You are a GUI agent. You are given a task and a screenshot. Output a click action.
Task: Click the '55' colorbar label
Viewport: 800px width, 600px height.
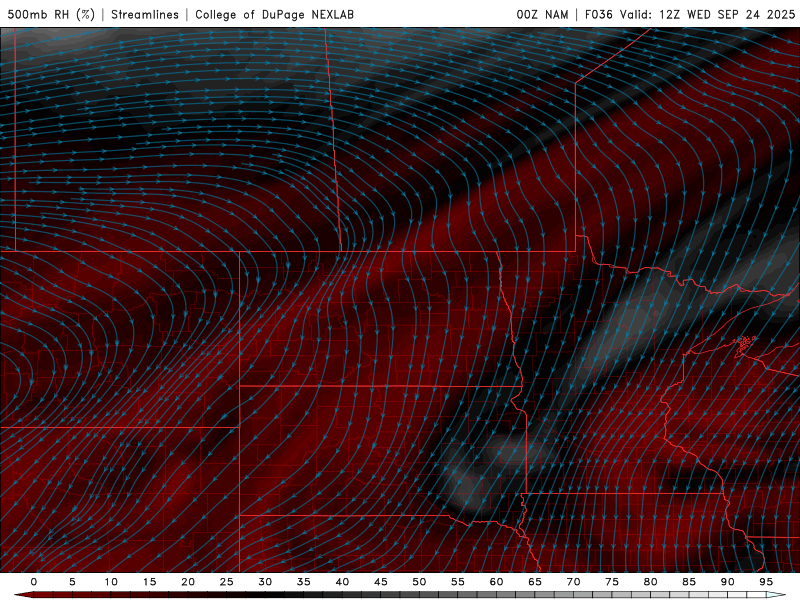(x=457, y=582)
